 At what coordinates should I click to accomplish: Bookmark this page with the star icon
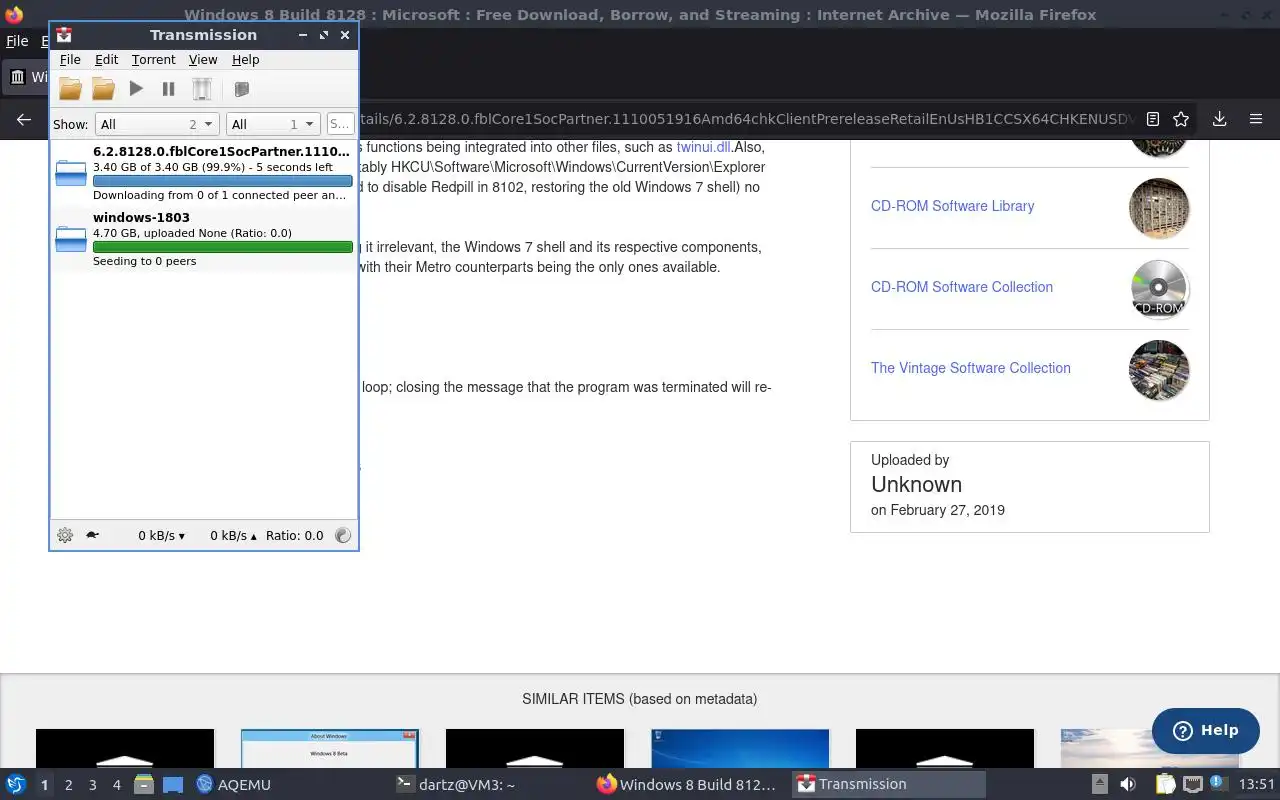[x=1181, y=119]
